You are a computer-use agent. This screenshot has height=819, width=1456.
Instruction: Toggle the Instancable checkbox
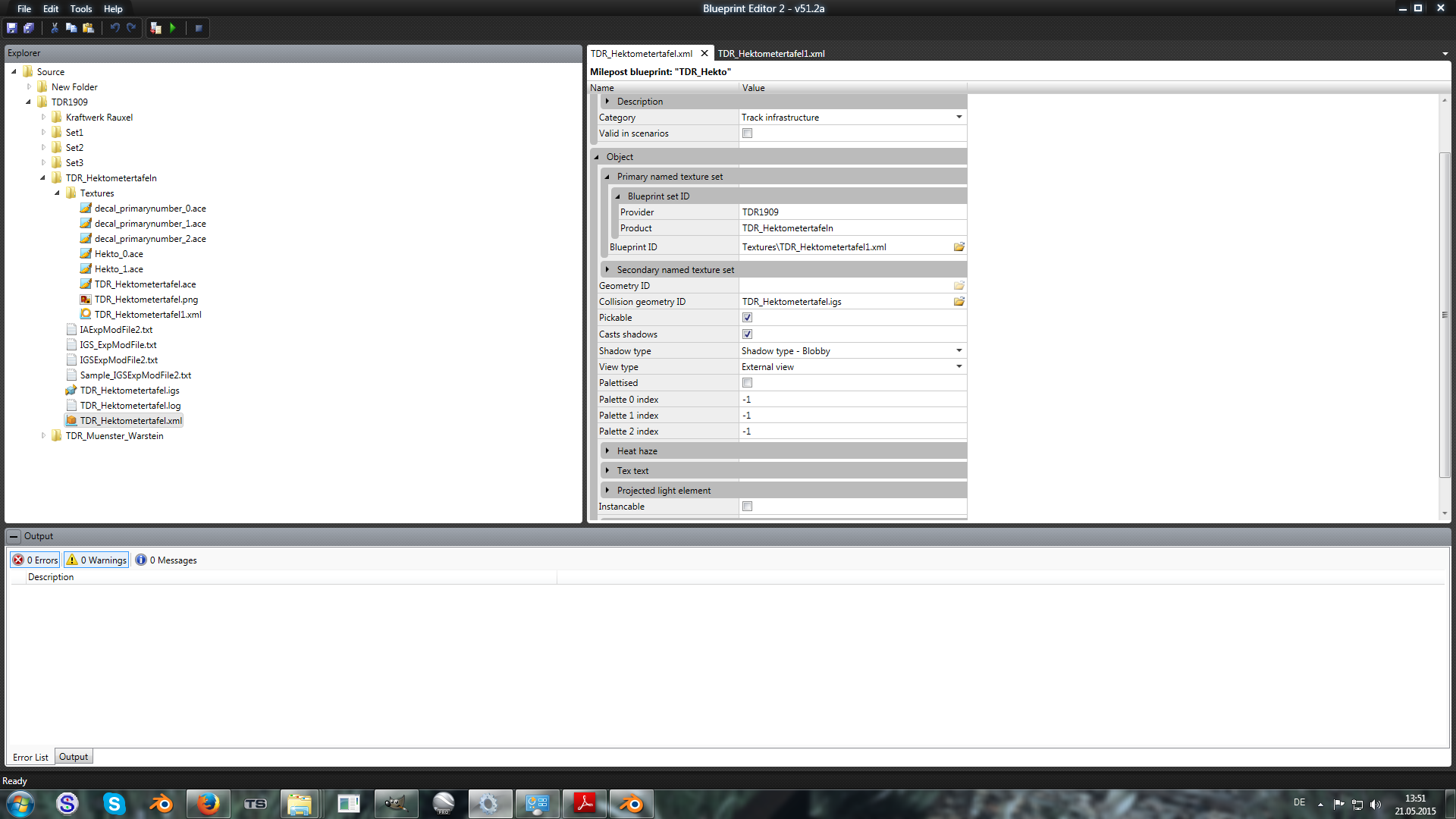pyautogui.click(x=747, y=507)
